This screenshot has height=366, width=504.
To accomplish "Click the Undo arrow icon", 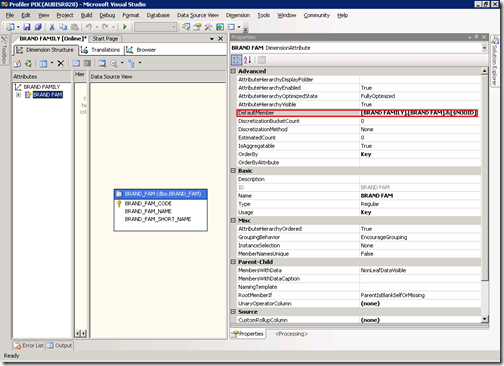I will pos(89,27).
